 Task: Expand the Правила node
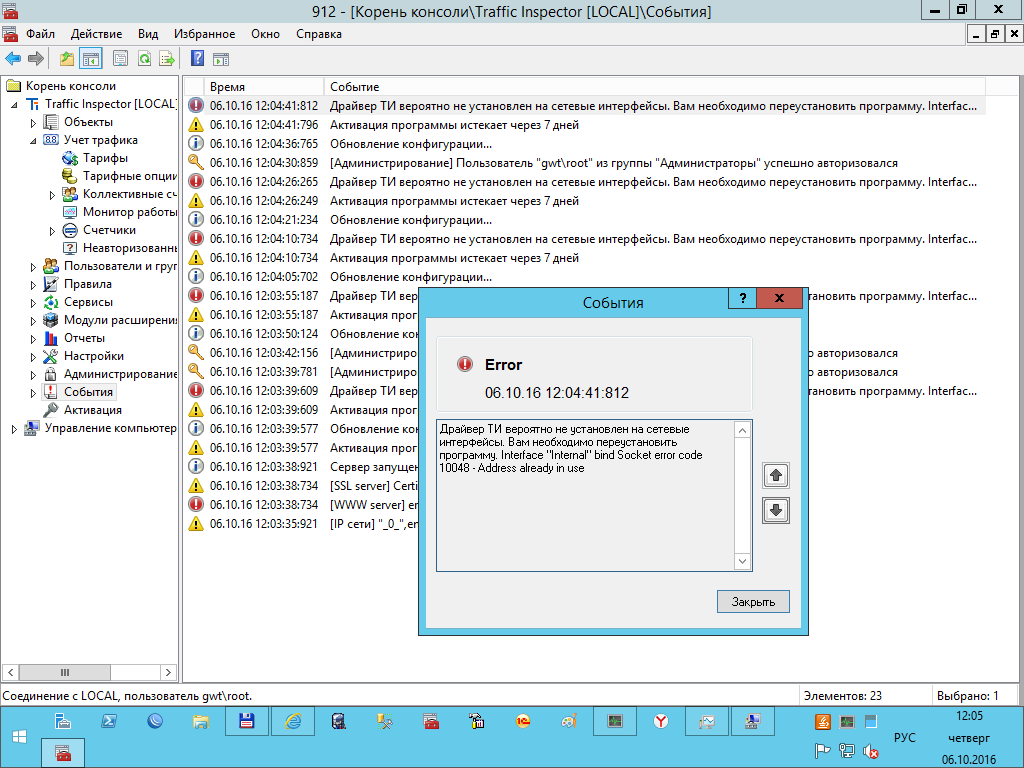(33, 285)
